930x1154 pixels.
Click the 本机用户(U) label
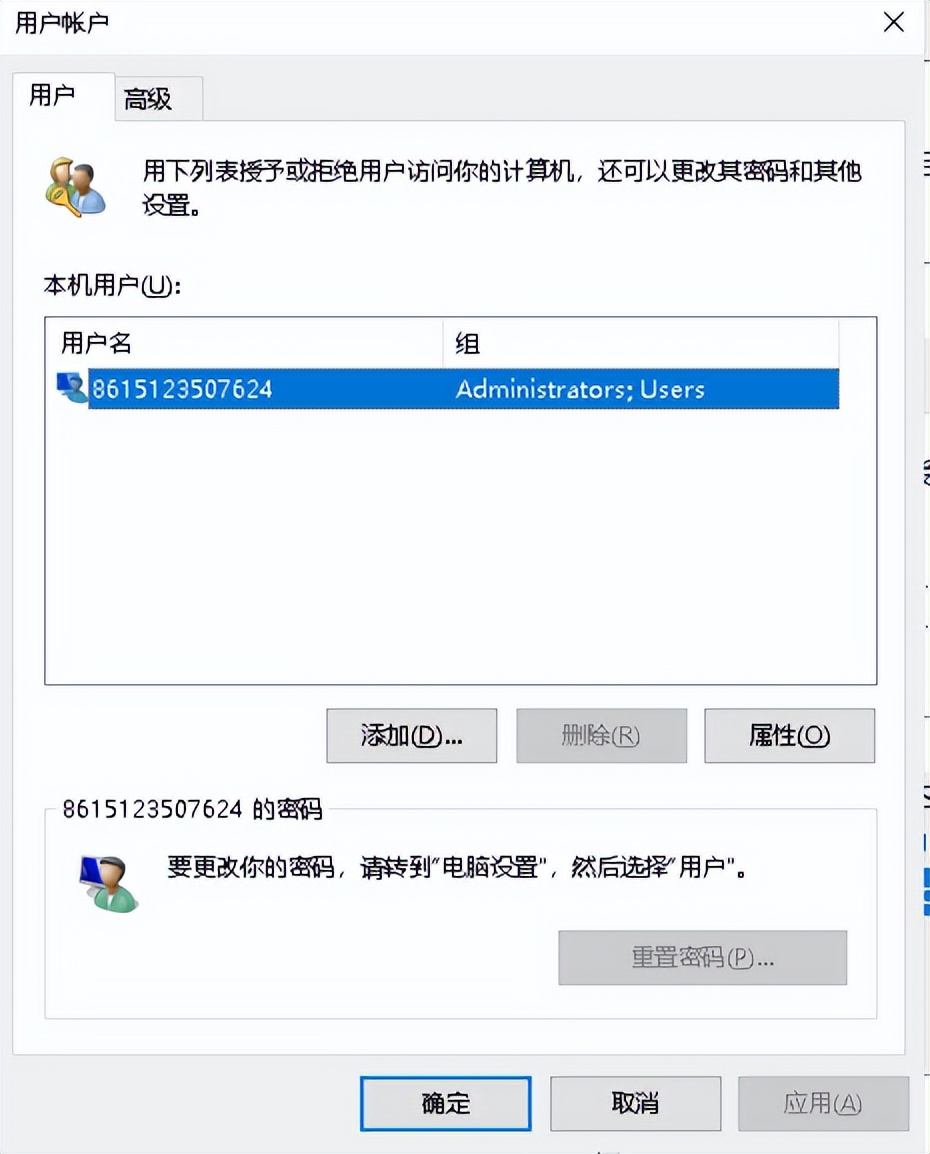pos(113,285)
